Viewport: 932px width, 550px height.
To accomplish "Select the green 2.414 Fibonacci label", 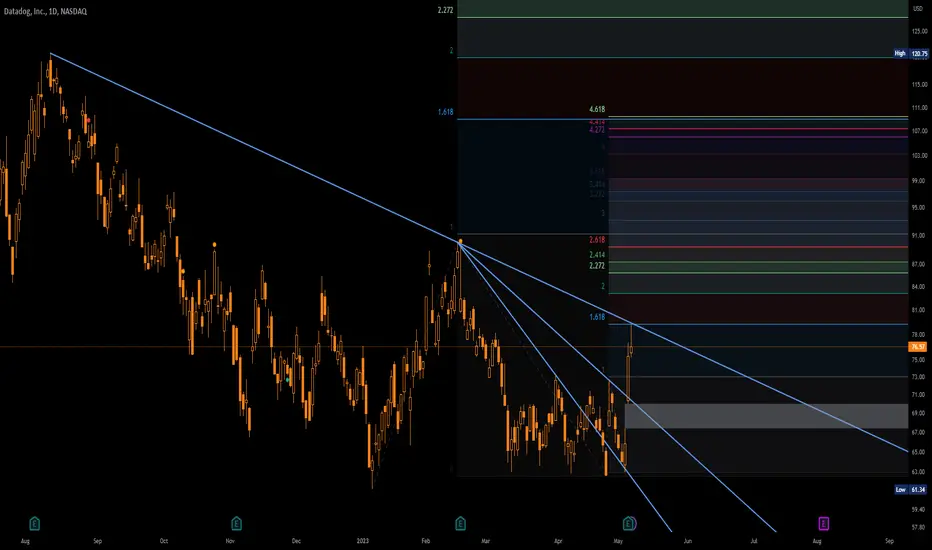I will 597,254.
